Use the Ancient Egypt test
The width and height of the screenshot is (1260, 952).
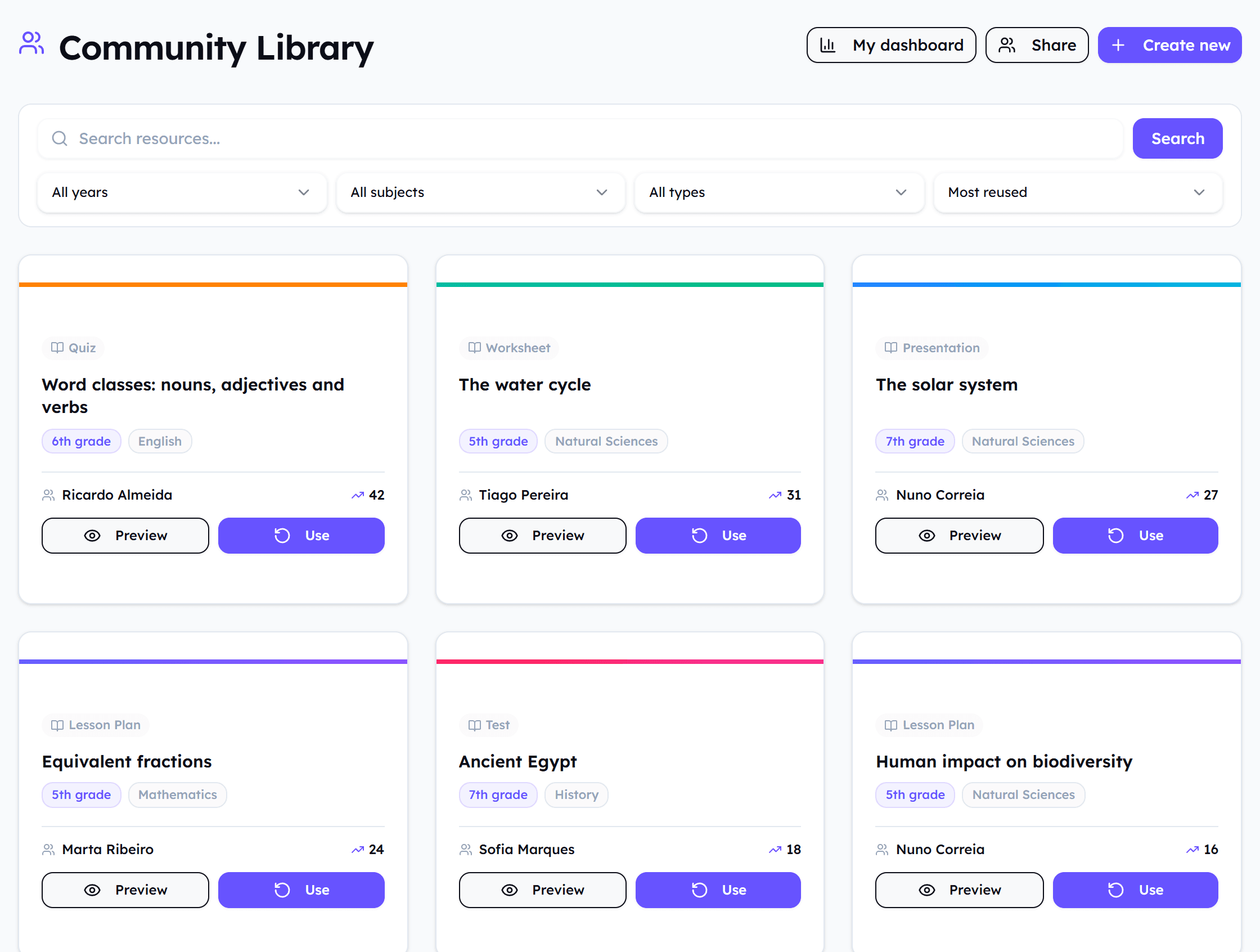point(718,890)
